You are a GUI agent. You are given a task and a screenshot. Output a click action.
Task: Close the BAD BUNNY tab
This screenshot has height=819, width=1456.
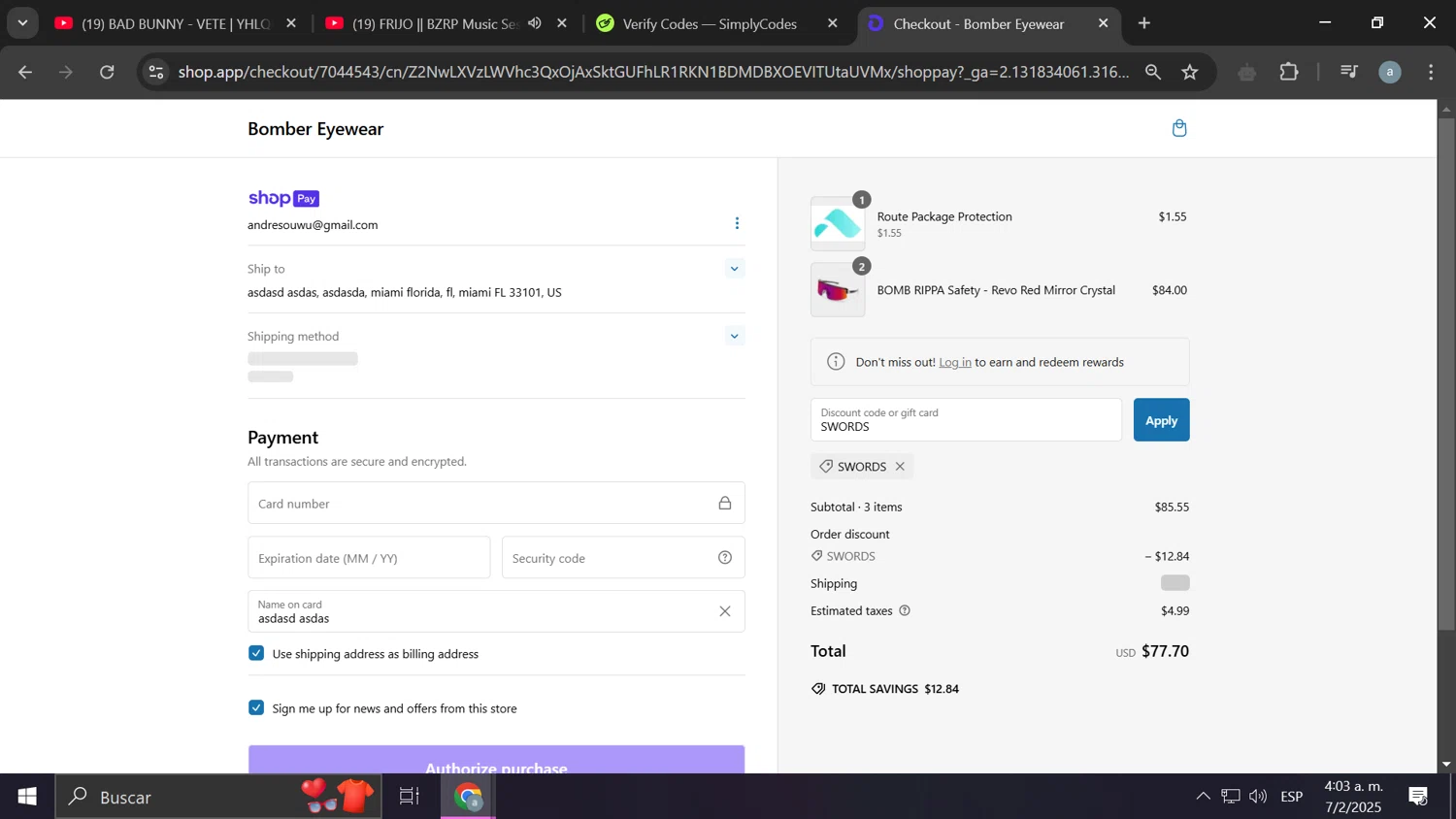click(x=291, y=23)
